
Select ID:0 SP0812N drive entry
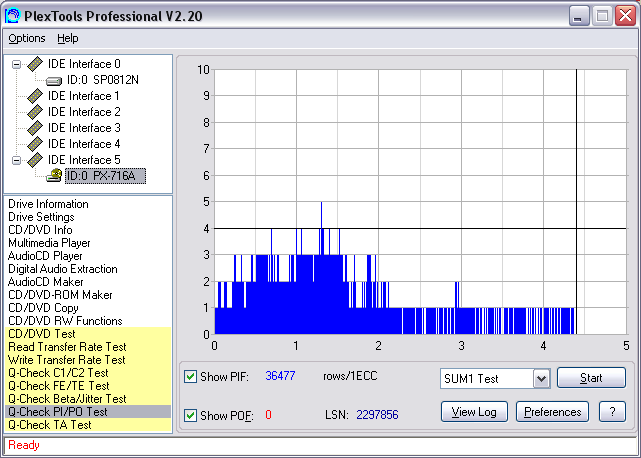(x=103, y=80)
